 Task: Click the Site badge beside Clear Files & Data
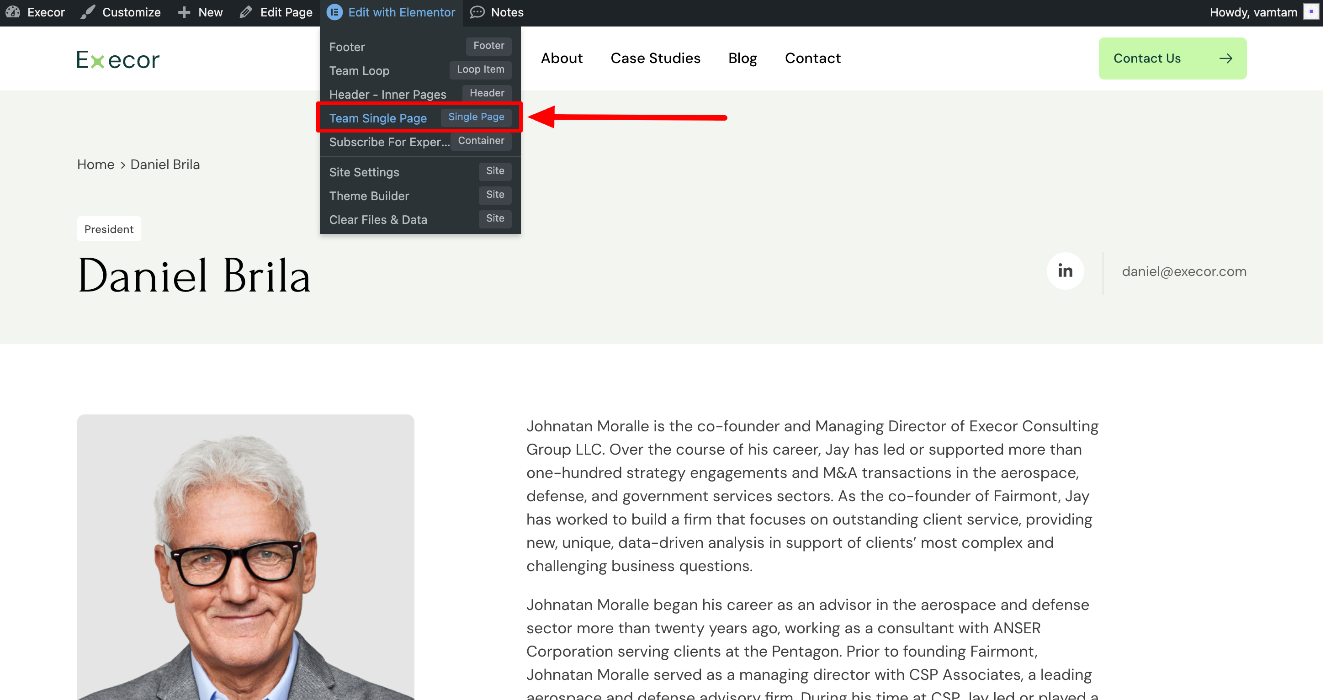point(495,218)
